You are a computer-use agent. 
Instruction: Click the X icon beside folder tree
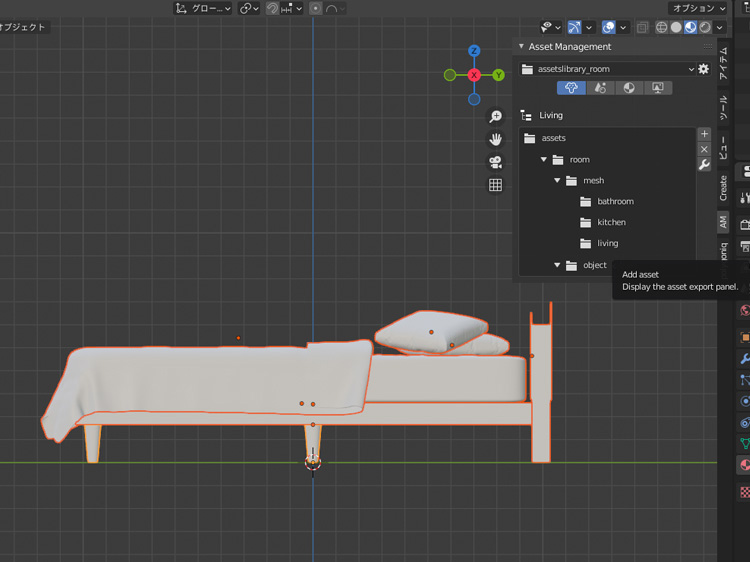[x=704, y=149]
